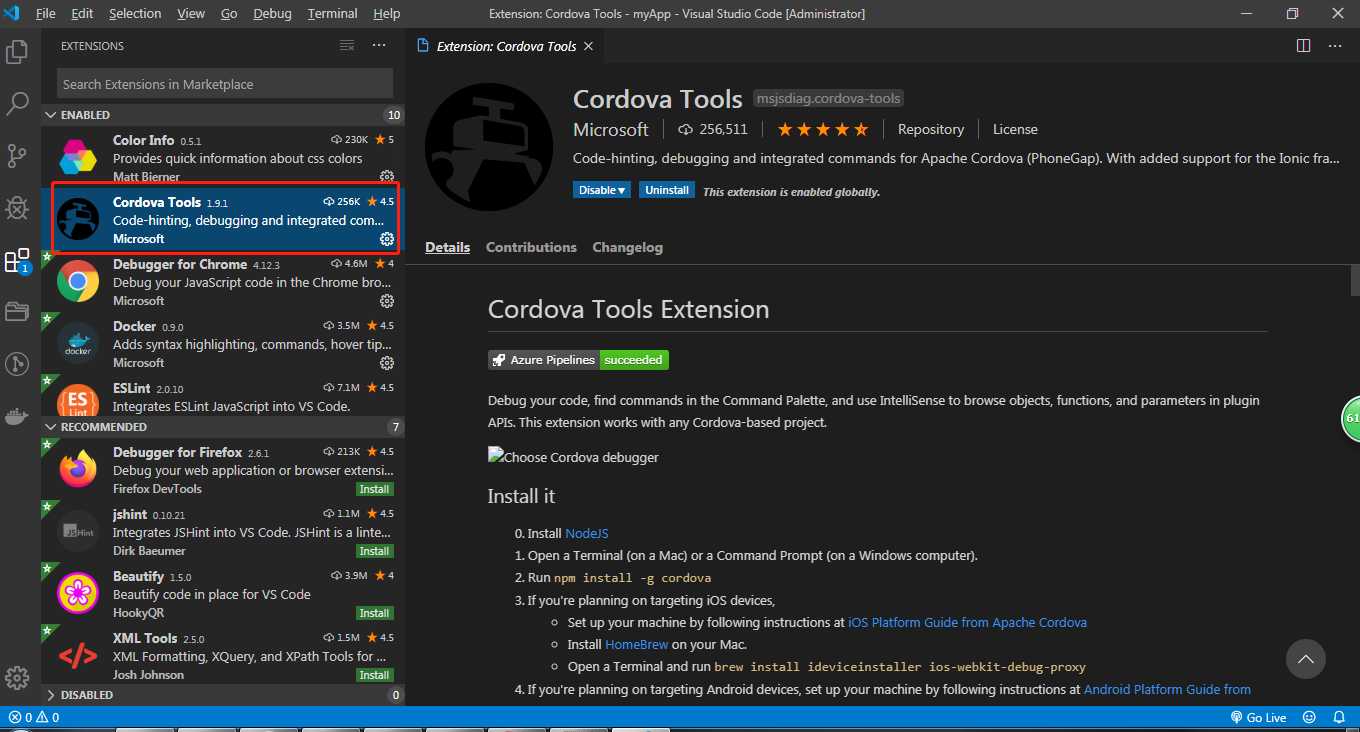The width and height of the screenshot is (1360, 732).
Task: Open the Extensions panel more actions ellipsis
Action: (379, 46)
